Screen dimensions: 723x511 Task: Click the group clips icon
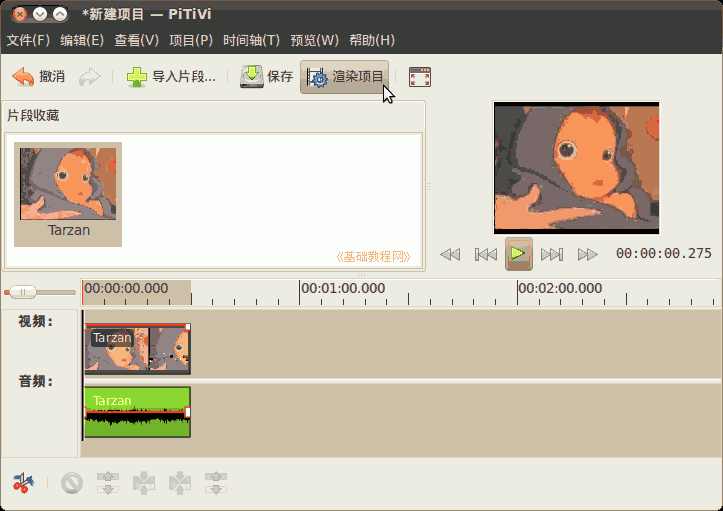pos(180,483)
